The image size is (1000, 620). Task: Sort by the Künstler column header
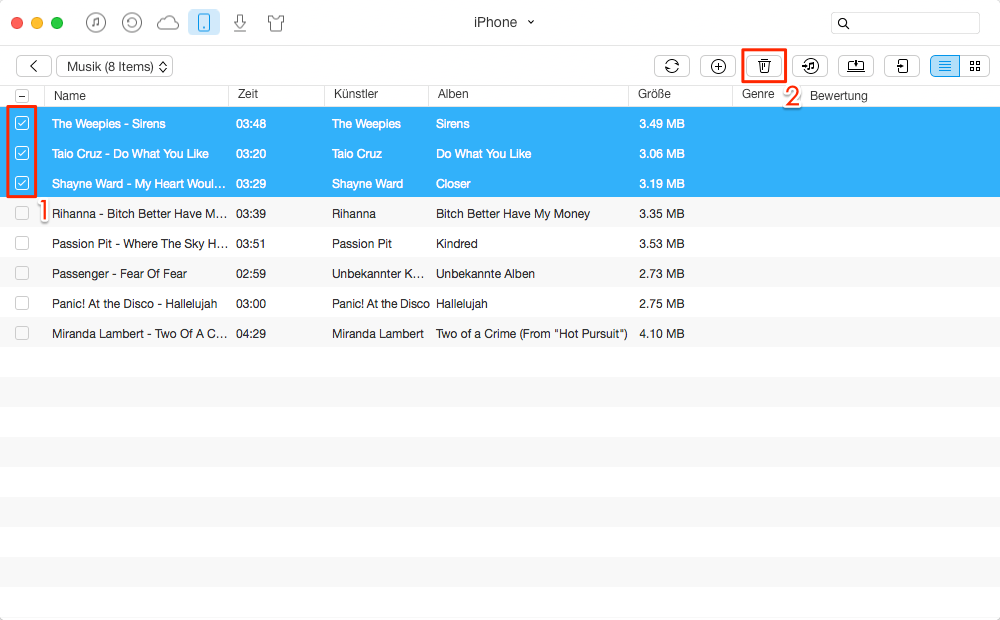tap(356, 94)
